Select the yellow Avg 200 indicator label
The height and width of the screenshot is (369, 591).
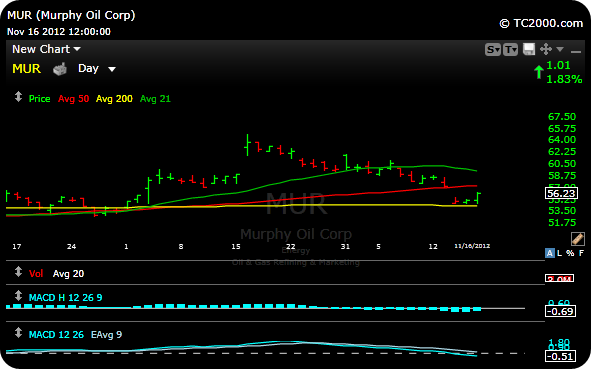114,99
